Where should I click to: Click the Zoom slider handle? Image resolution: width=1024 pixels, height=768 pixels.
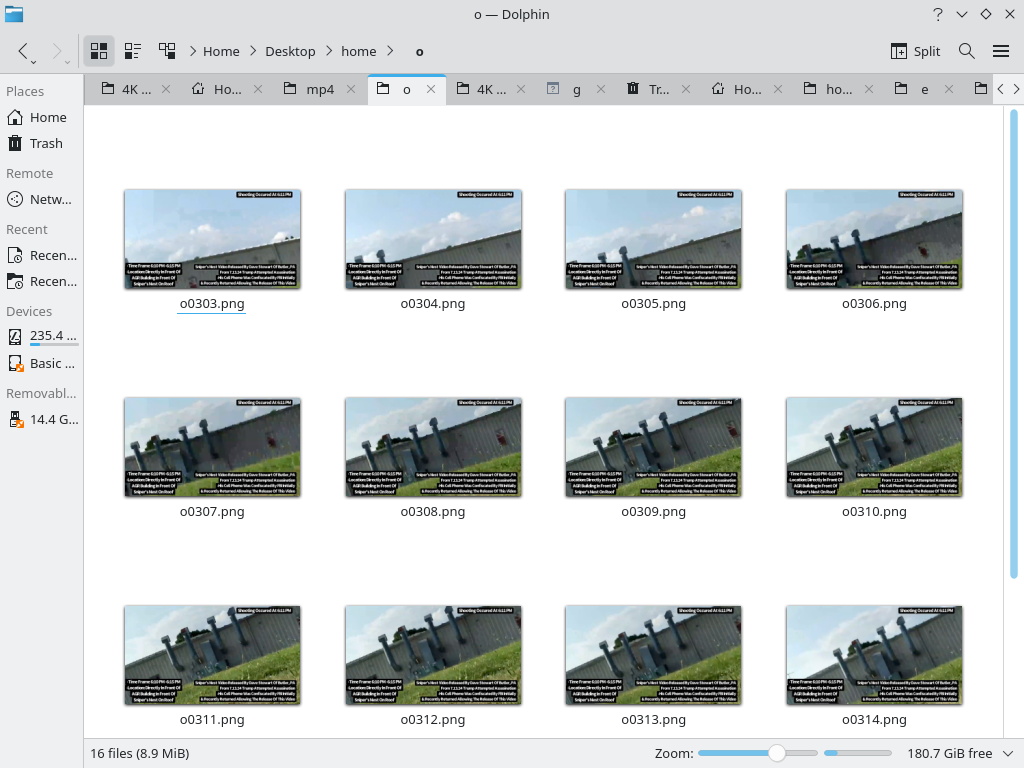(x=777, y=753)
